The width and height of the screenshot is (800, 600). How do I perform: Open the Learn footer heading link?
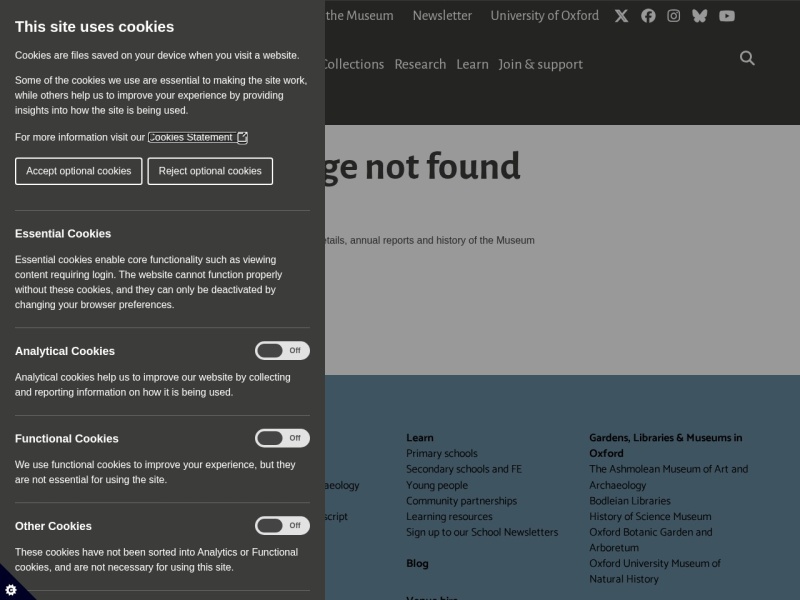click(x=419, y=438)
